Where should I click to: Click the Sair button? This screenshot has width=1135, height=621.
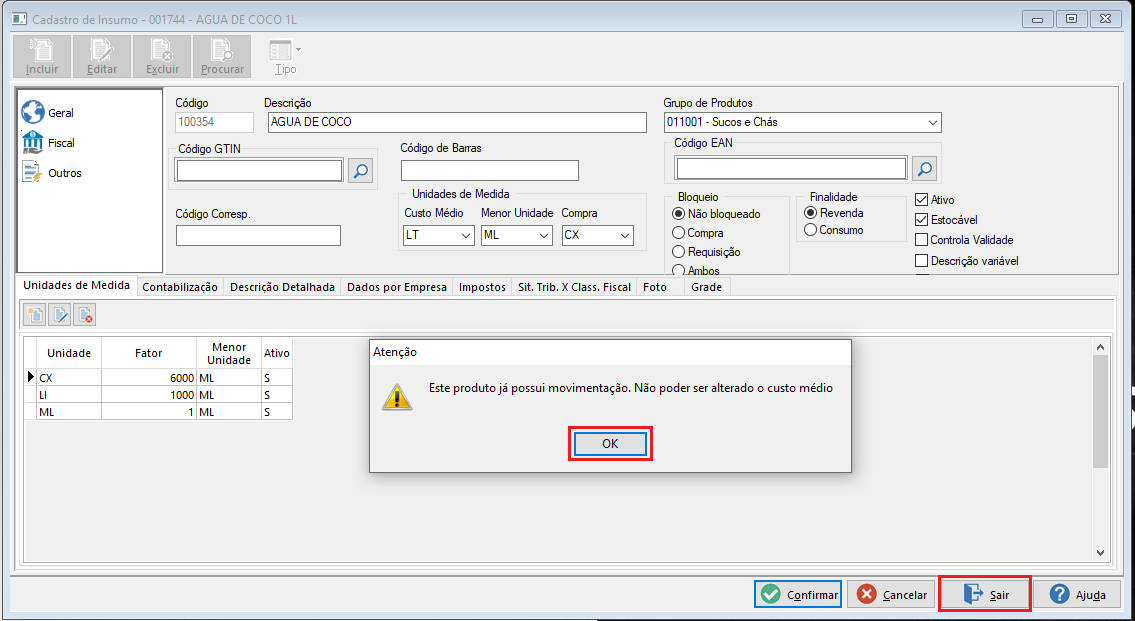[984, 594]
